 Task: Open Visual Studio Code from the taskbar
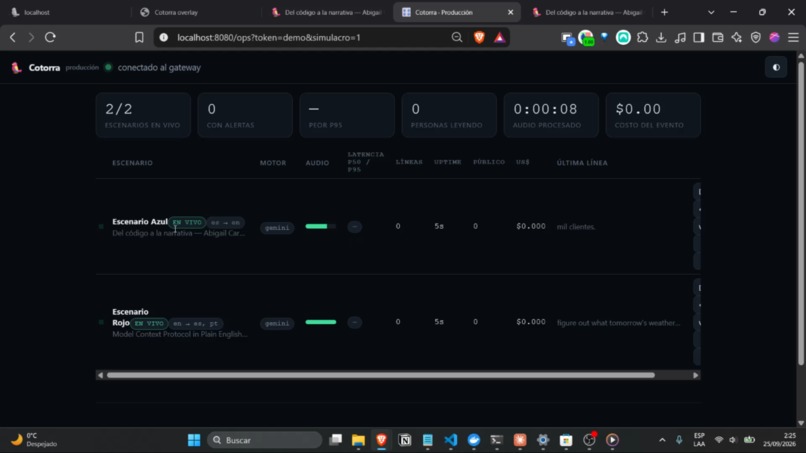click(x=451, y=440)
